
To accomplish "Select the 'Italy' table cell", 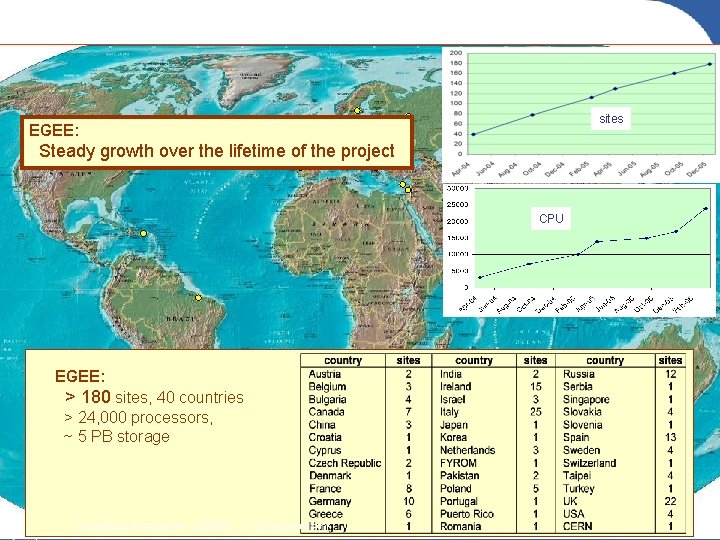I will point(449,412).
